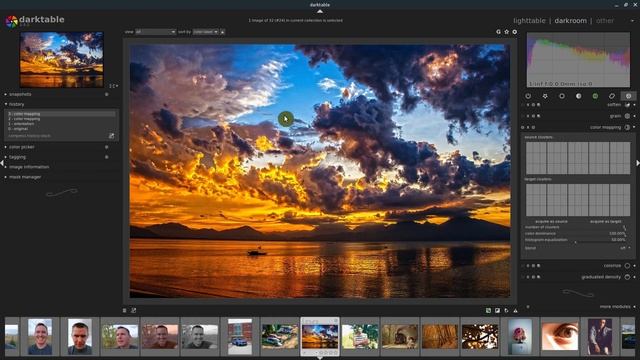This screenshot has width=640, height=360.
Task: Collapse left panel with left edge arrow
Action: tap(2, 163)
